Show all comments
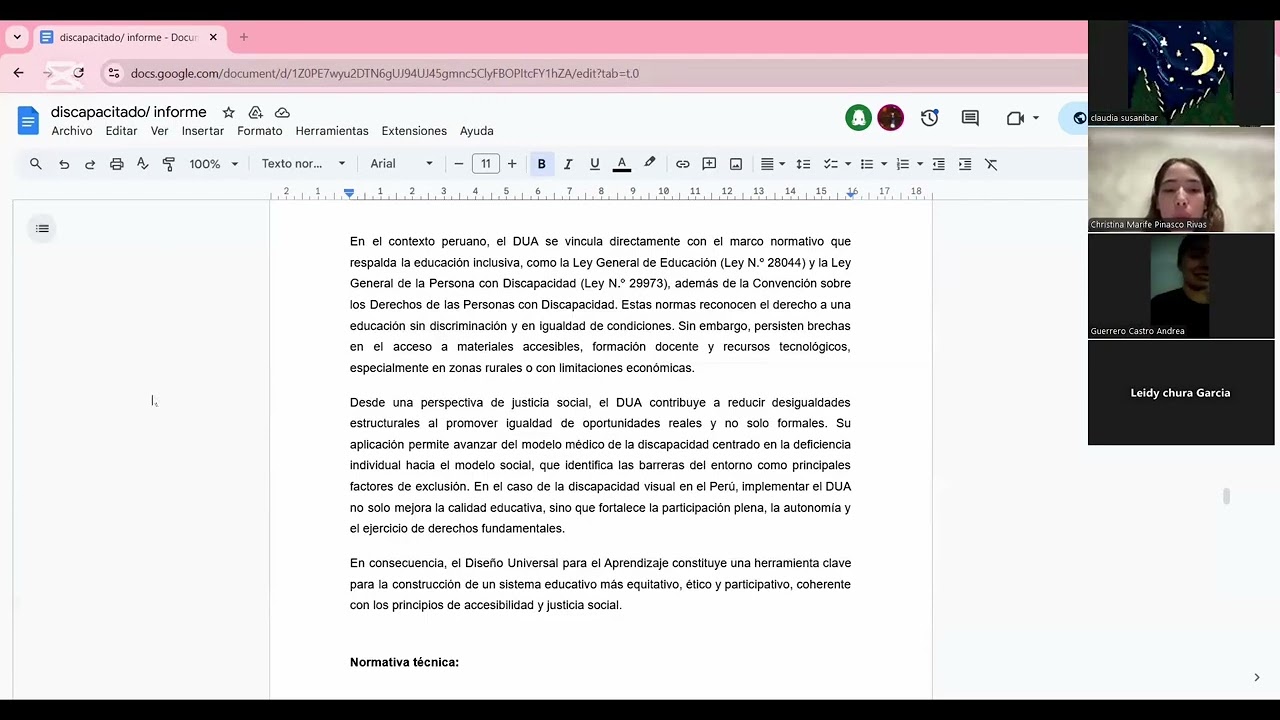Screen dimensions: 1280x720 pos(970,118)
